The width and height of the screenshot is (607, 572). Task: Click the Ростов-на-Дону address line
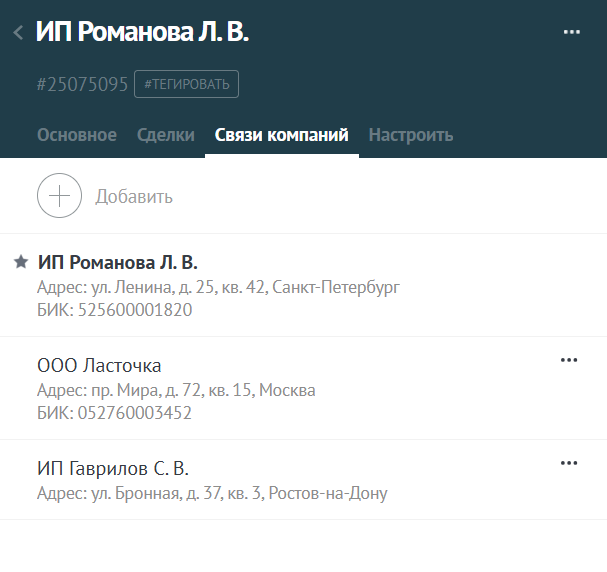tap(212, 493)
